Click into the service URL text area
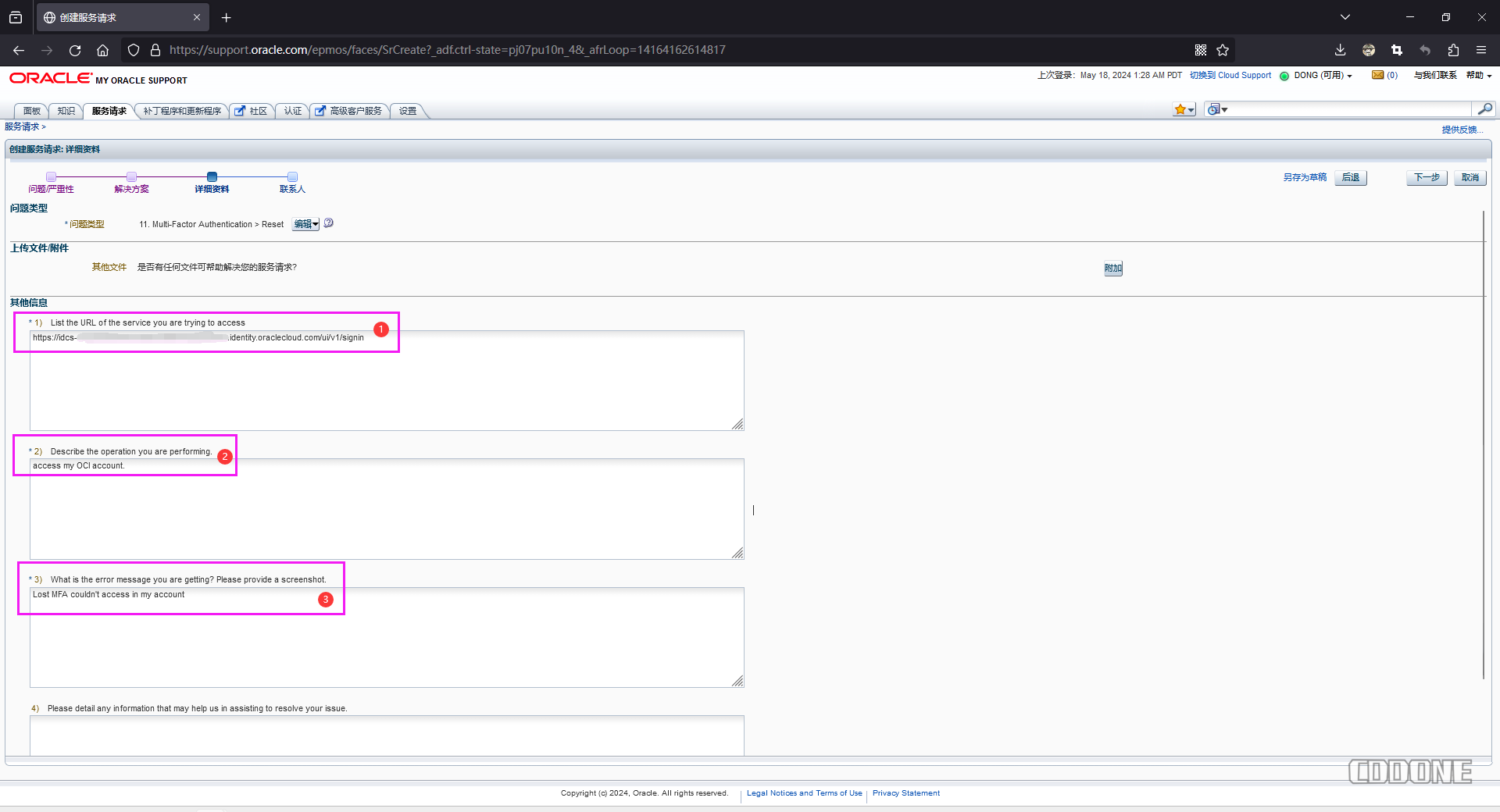The width and height of the screenshot is (1500, 812). coord(387,380)
